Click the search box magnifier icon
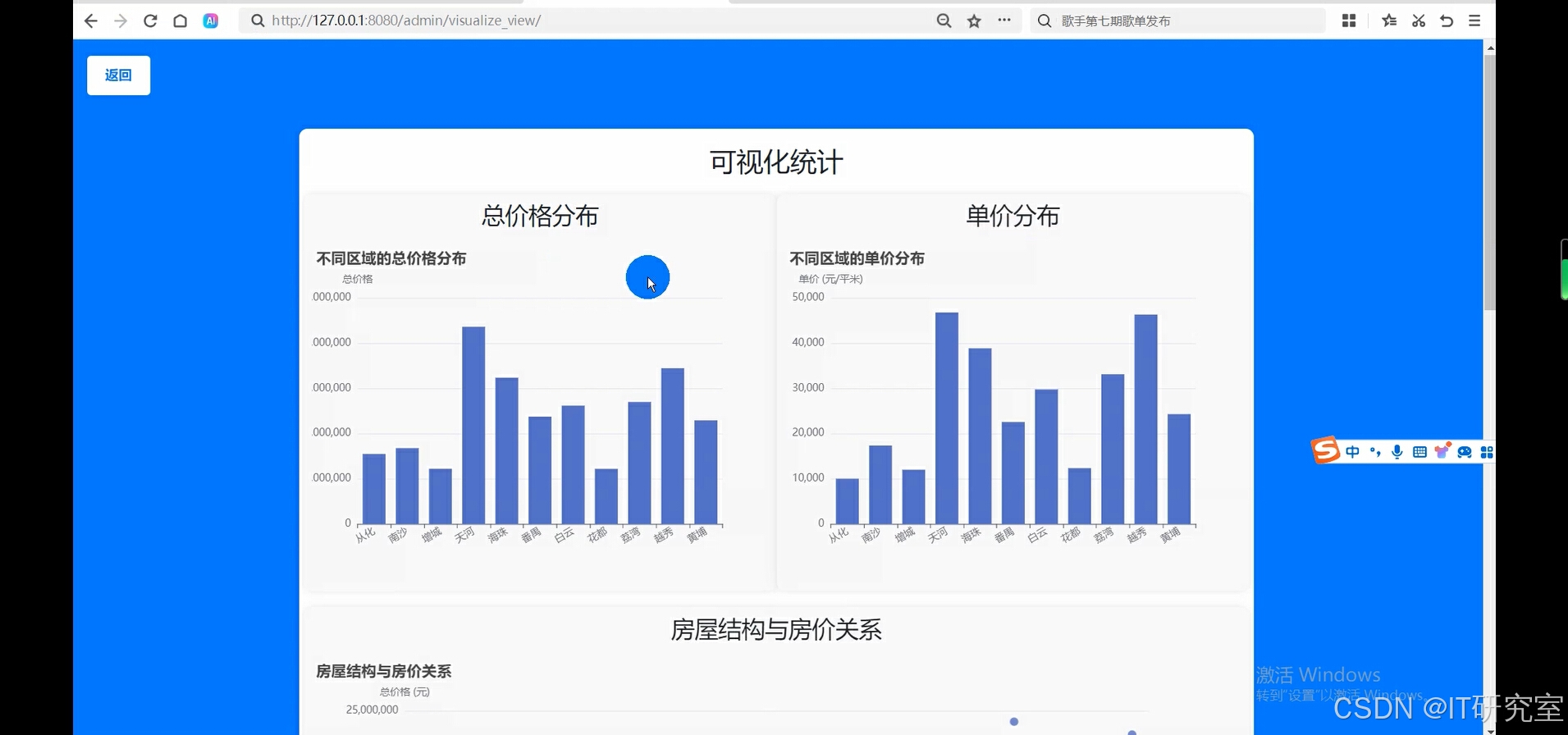This screenshot has width=1568, height=735. (x=1044, y=21)
